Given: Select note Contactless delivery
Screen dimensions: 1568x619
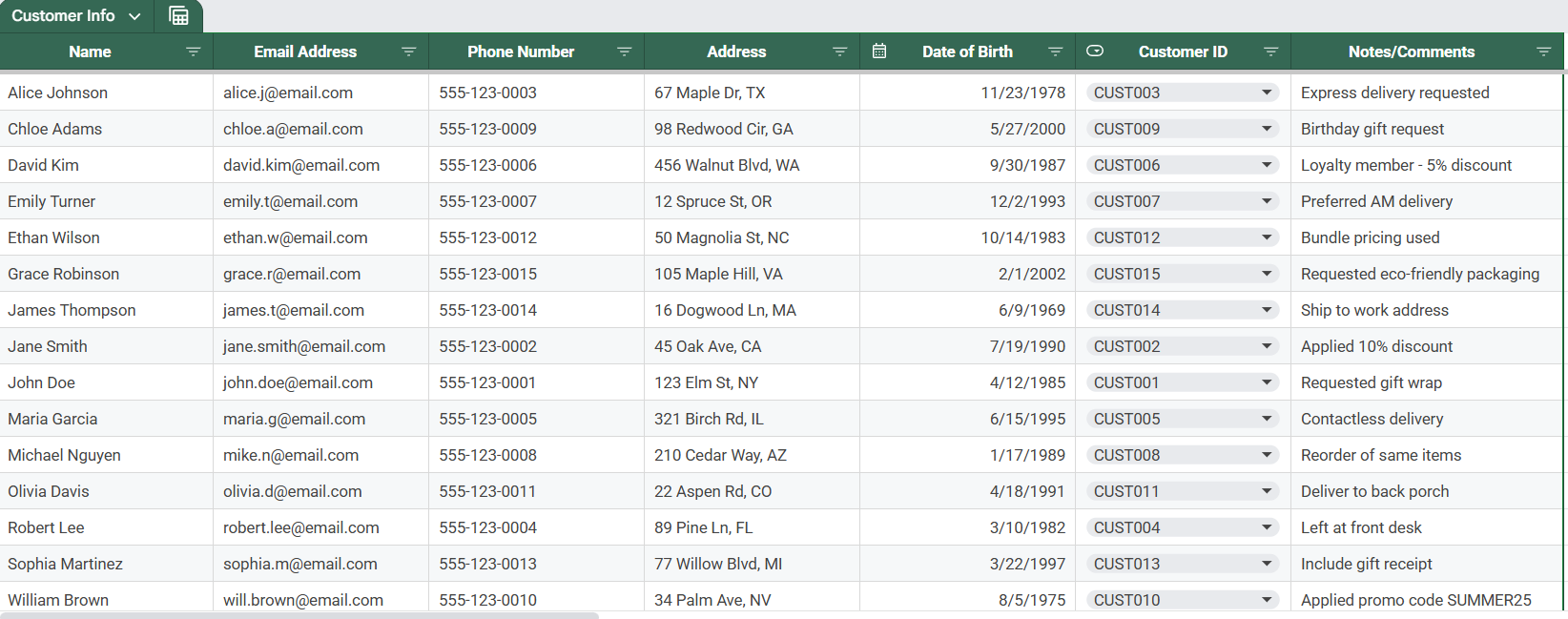Looking at the screenshot, I should pyautogui.click(x=1427, y=419).
